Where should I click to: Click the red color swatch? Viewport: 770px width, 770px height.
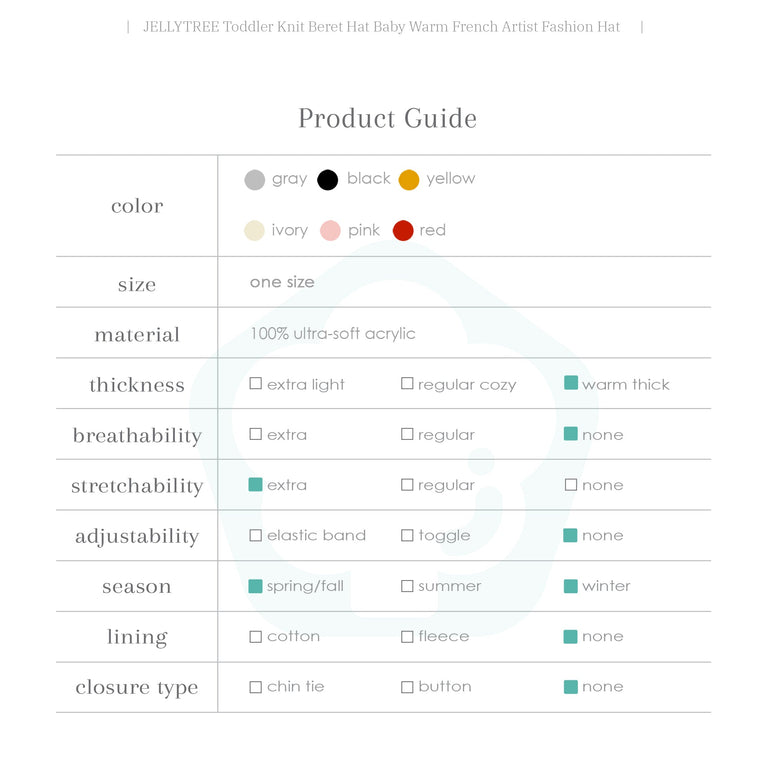(403, 231)
